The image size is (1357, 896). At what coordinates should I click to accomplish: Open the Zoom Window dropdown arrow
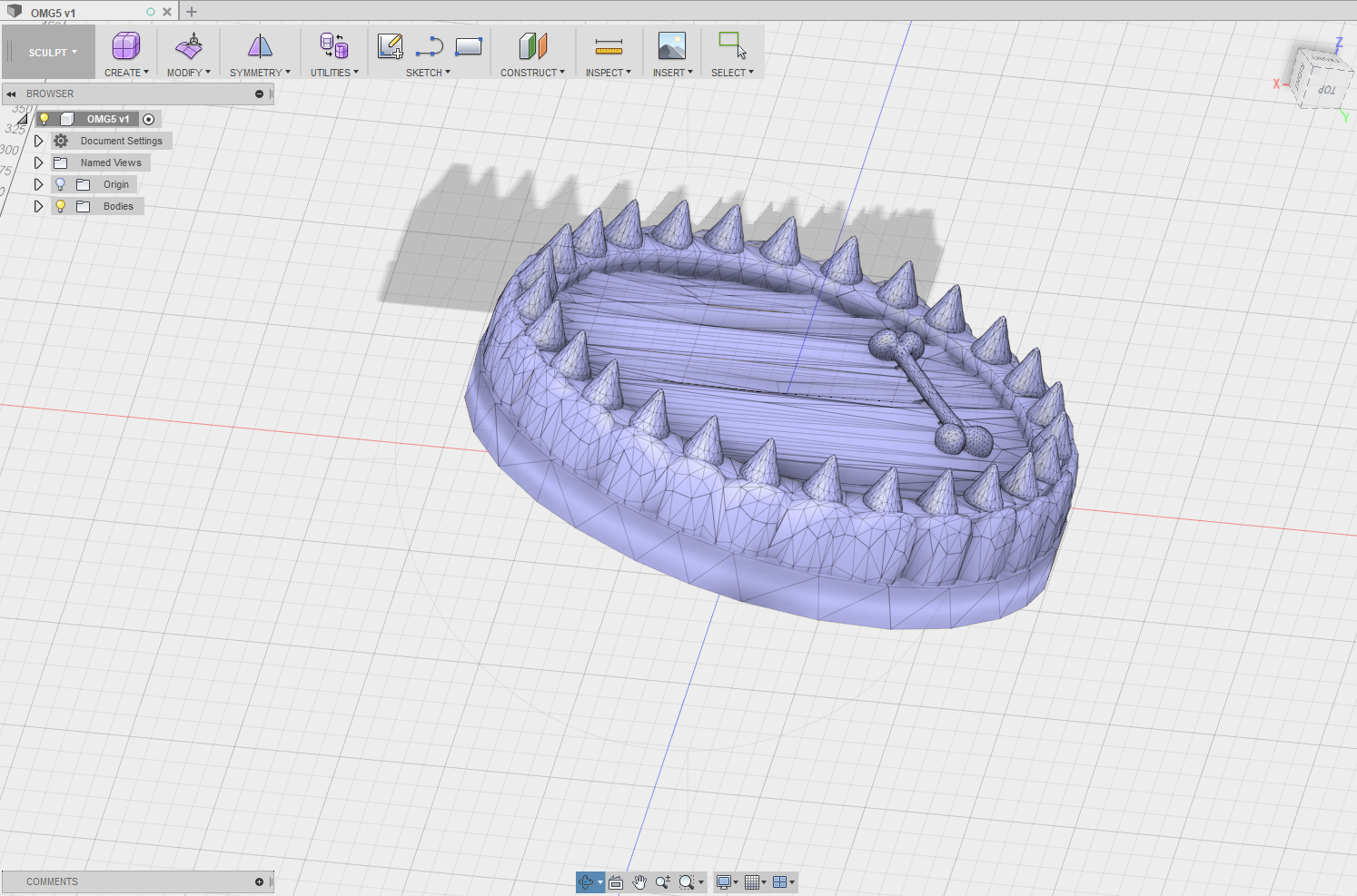pos(701,882)
